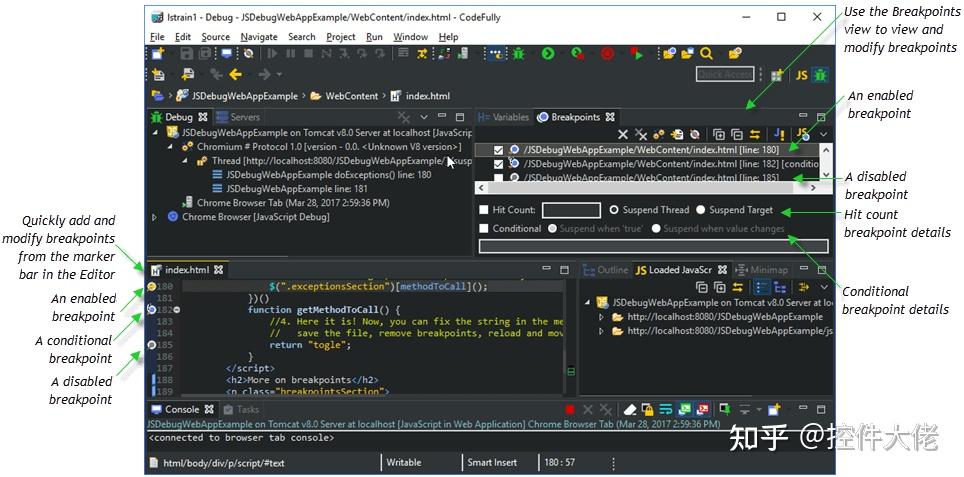Click the red Terminate square in Console toolbar
The width and height of the screenshot is (964, 477).
tap(570, 409)
